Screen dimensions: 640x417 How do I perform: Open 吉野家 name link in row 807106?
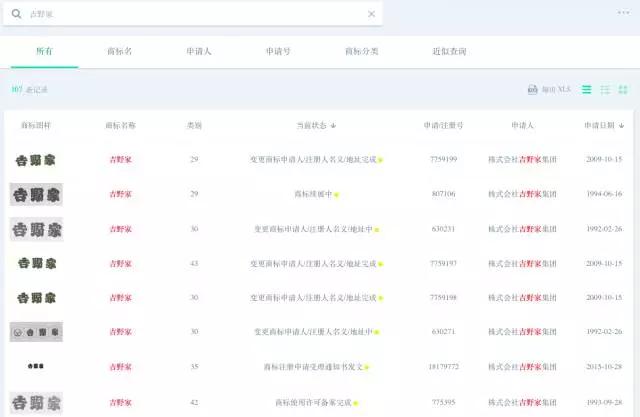[x=120, y=194]
